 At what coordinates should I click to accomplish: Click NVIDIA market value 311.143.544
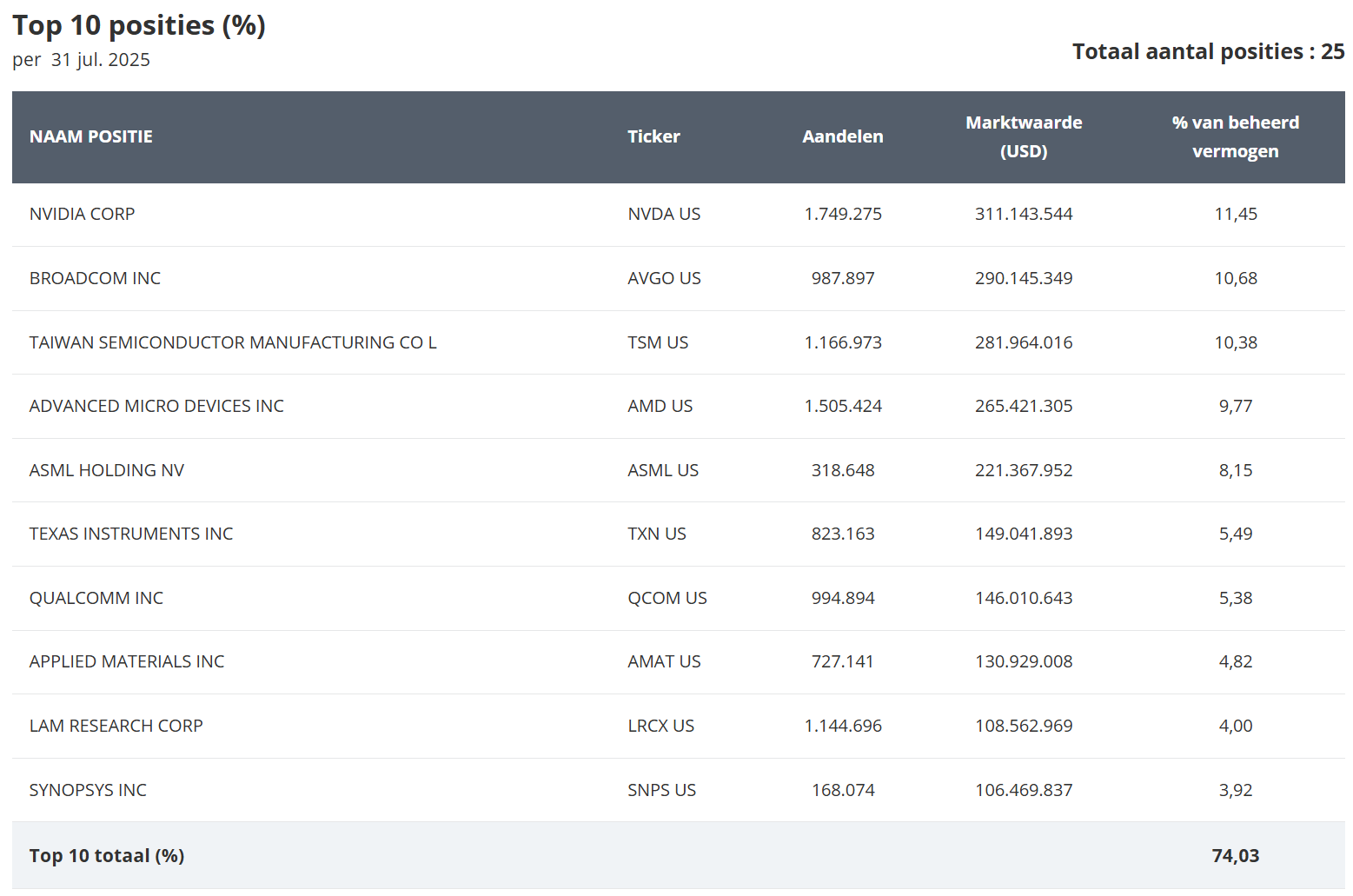click(x=1024, y=214)
